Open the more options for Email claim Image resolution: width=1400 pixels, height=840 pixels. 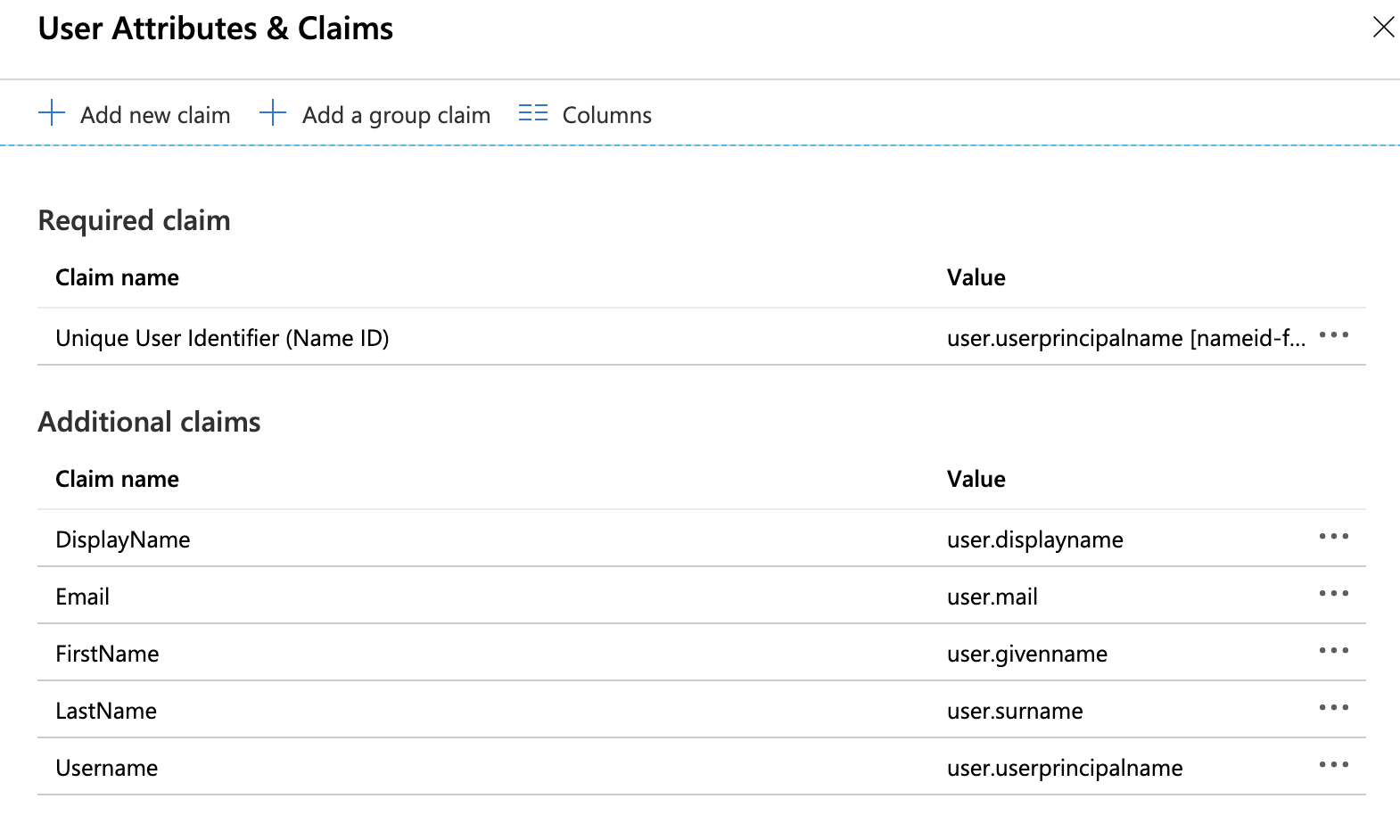[1333, 594]
